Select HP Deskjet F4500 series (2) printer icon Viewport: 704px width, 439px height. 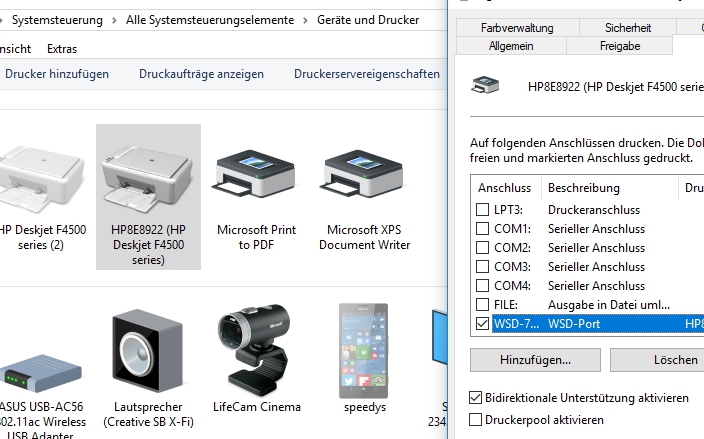pos(41,179)
